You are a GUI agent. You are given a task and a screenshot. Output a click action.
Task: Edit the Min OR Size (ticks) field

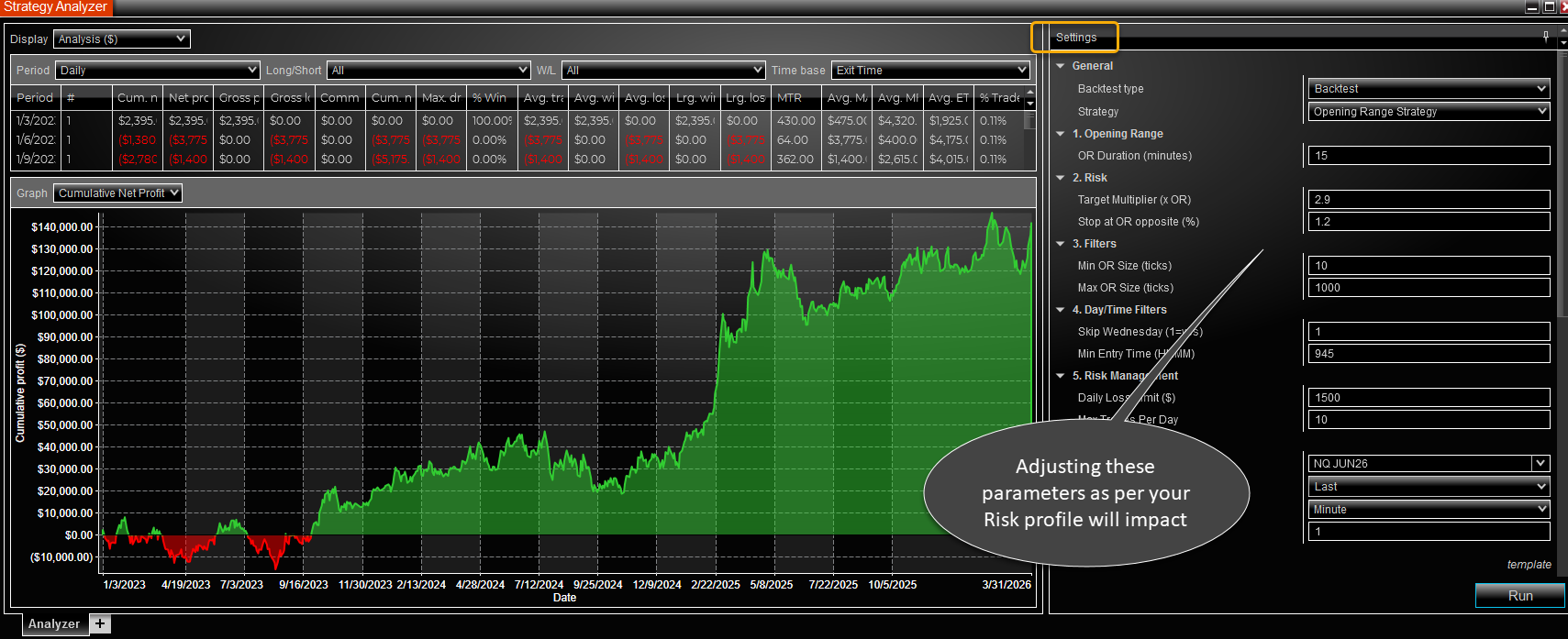pyautogui.click(x=1429, y=266)
